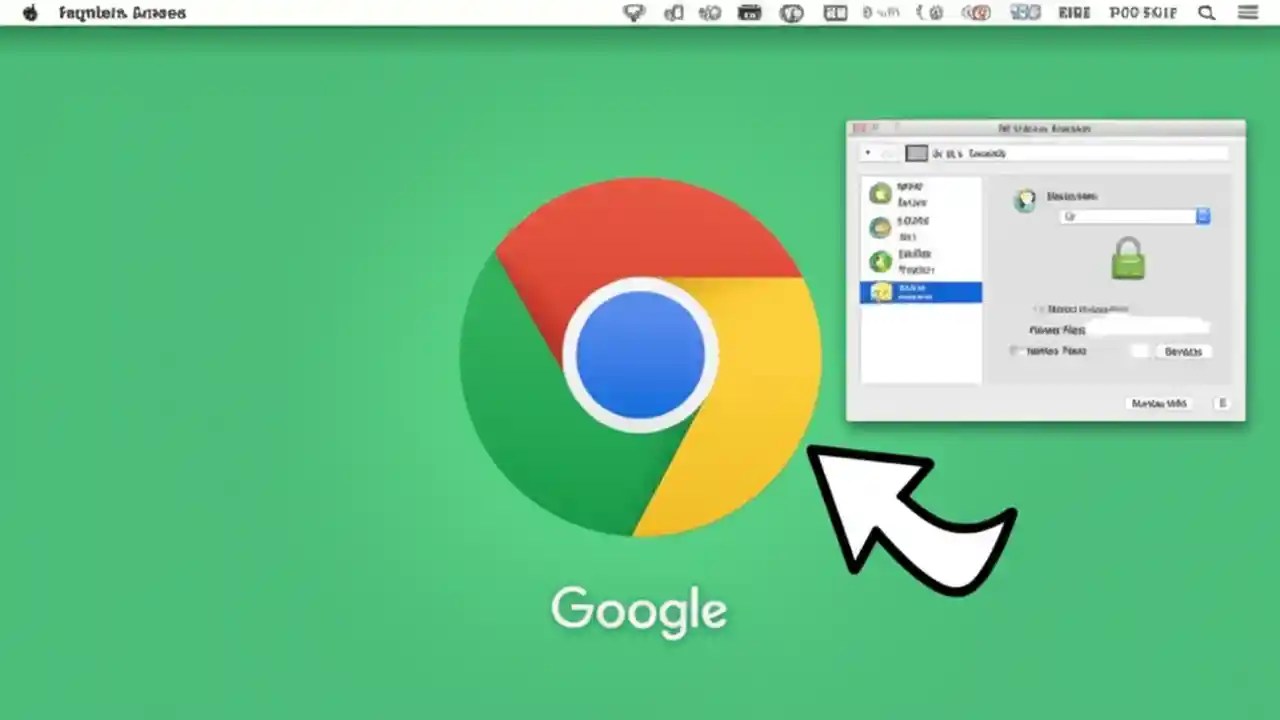Toggle the checkbox next to the password field
Viewport: 1280px width, 720px height.
[1014, 351]
